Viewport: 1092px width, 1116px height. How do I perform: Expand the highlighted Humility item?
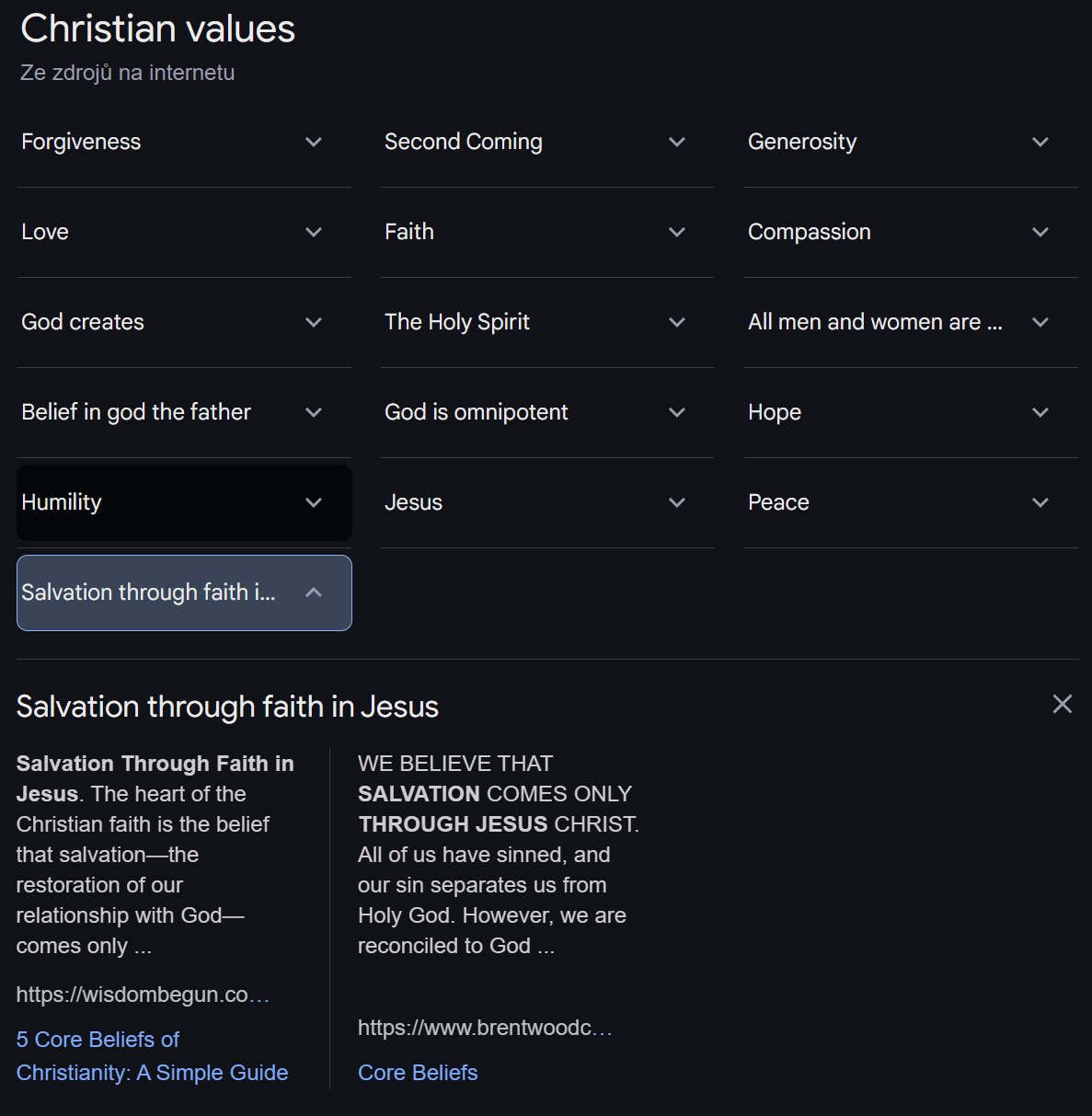tap(184, 502)
